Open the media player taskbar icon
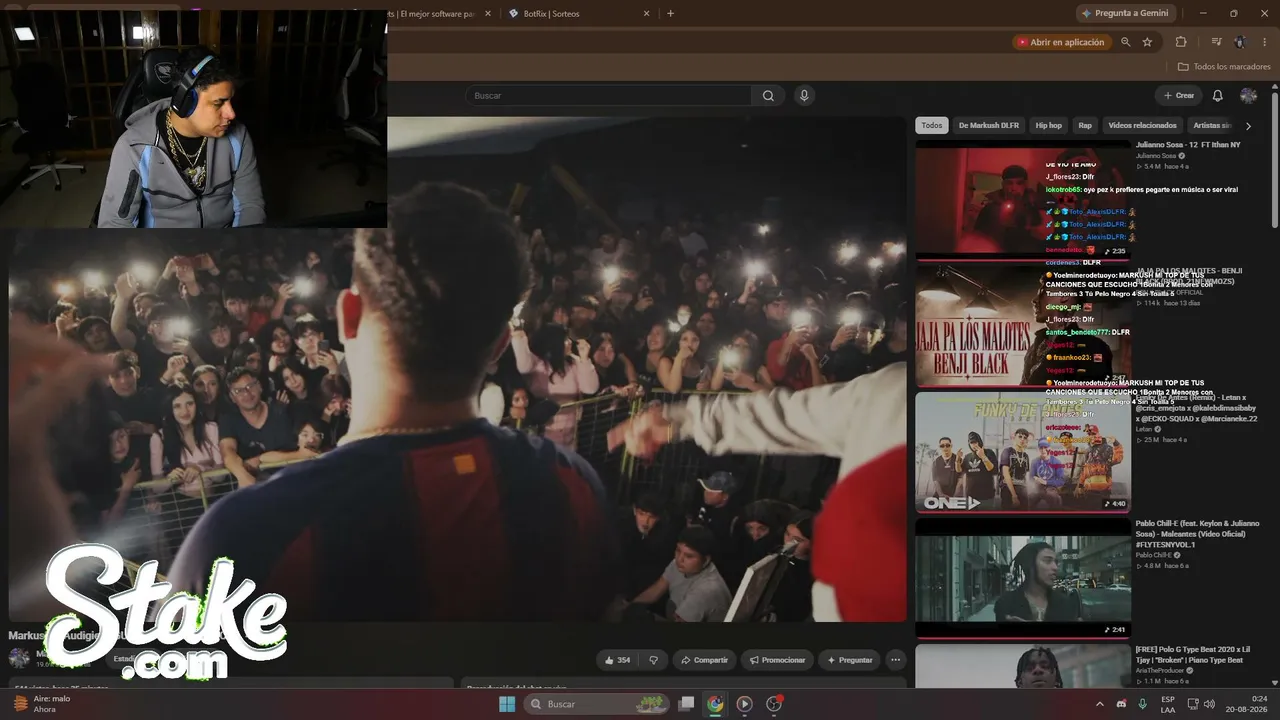 (x=744, y=704)
